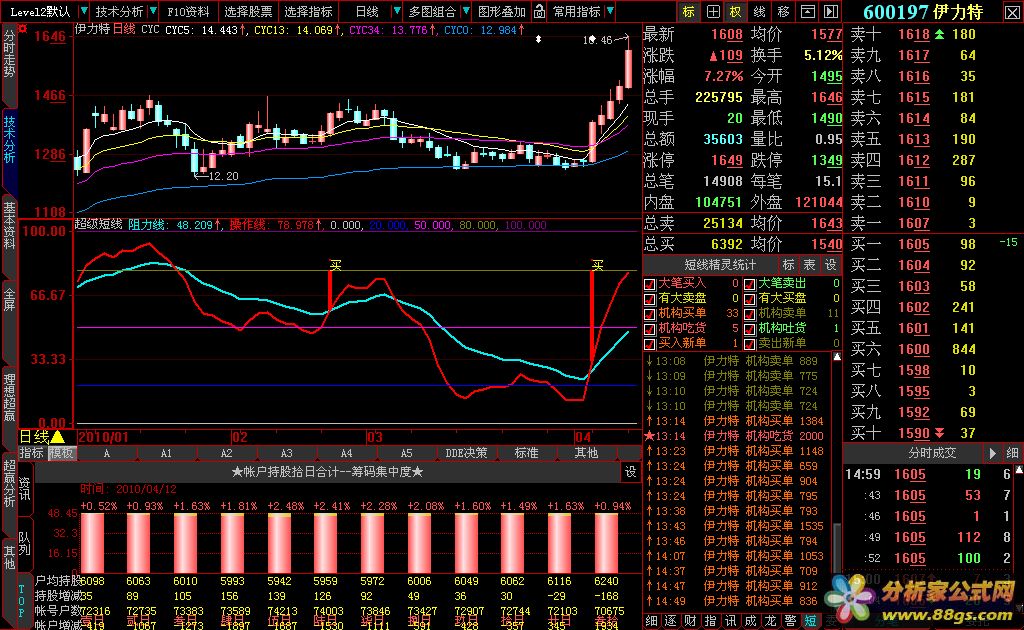
Task: Click the F10资料 button
Action: pyautogui.click(x=187, y=12)
